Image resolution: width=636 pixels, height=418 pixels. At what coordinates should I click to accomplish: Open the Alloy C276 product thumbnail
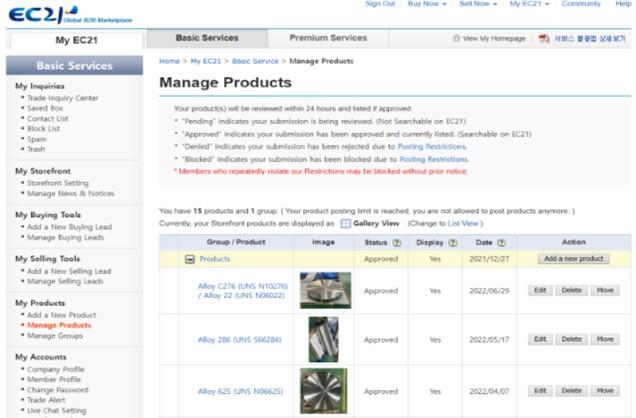point(325,290)
